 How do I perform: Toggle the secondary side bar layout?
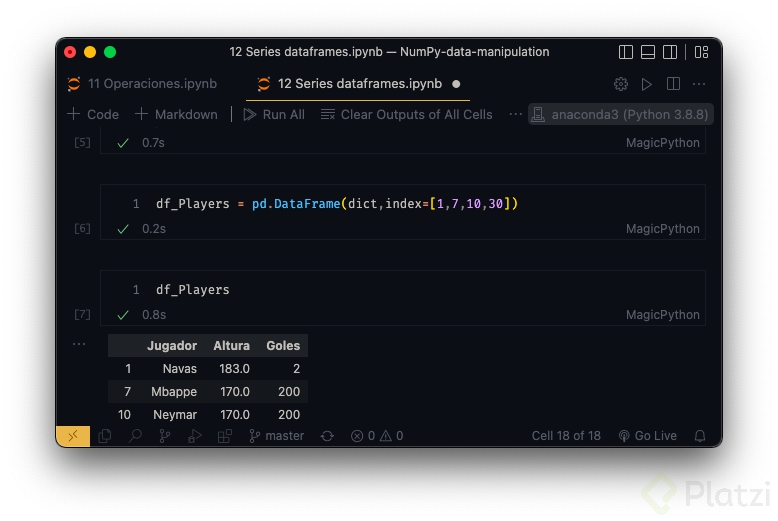pos(670,52)
